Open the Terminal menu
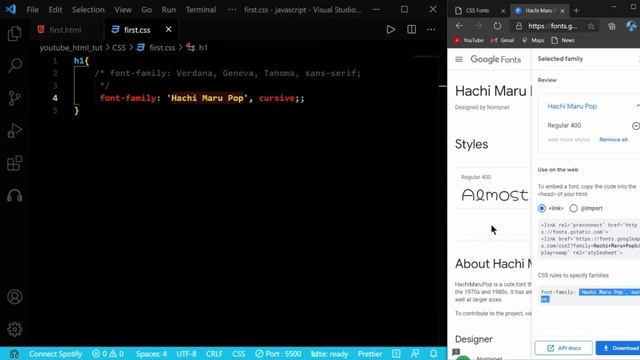The height and width of the screenshot is (360, 640). pos(201,10)
